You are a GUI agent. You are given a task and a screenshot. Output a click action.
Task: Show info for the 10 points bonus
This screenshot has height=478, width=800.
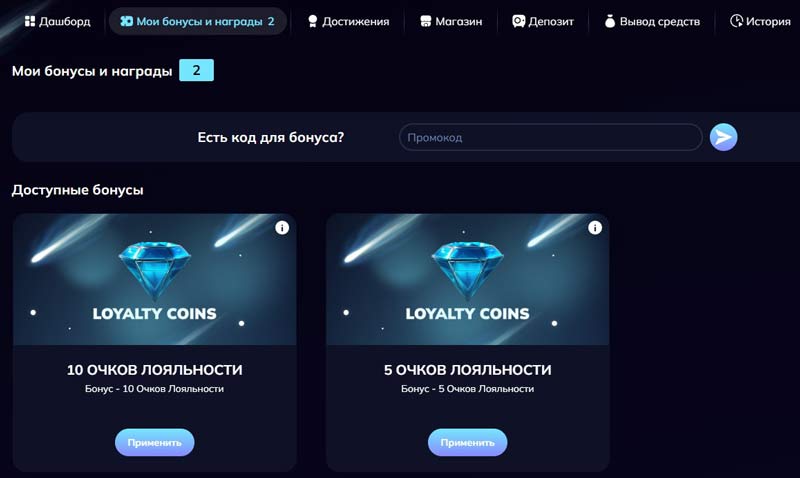point(282,228)
